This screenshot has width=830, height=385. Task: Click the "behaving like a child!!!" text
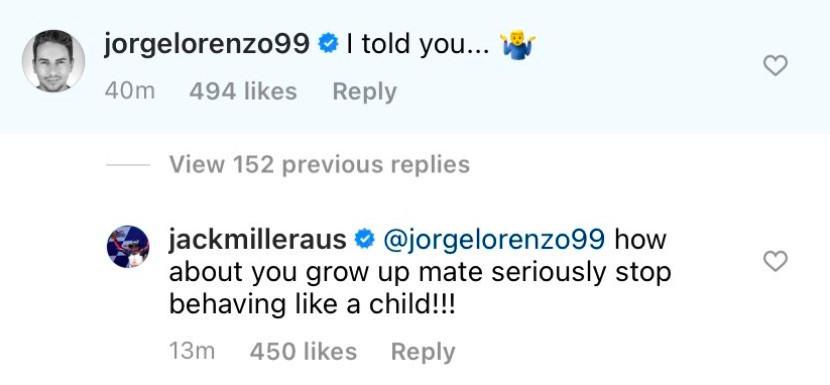(x=312, y=305)
